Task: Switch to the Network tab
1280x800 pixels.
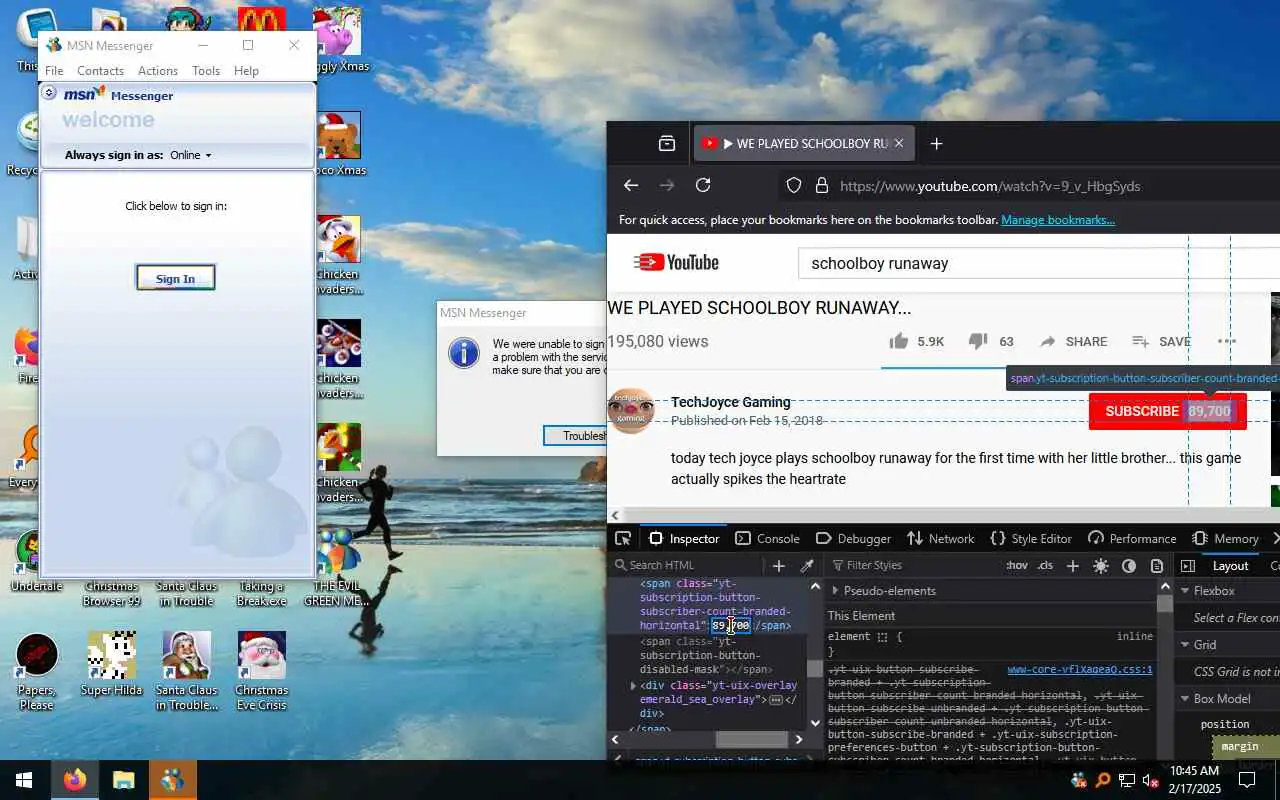Action: tap(940, 538)
